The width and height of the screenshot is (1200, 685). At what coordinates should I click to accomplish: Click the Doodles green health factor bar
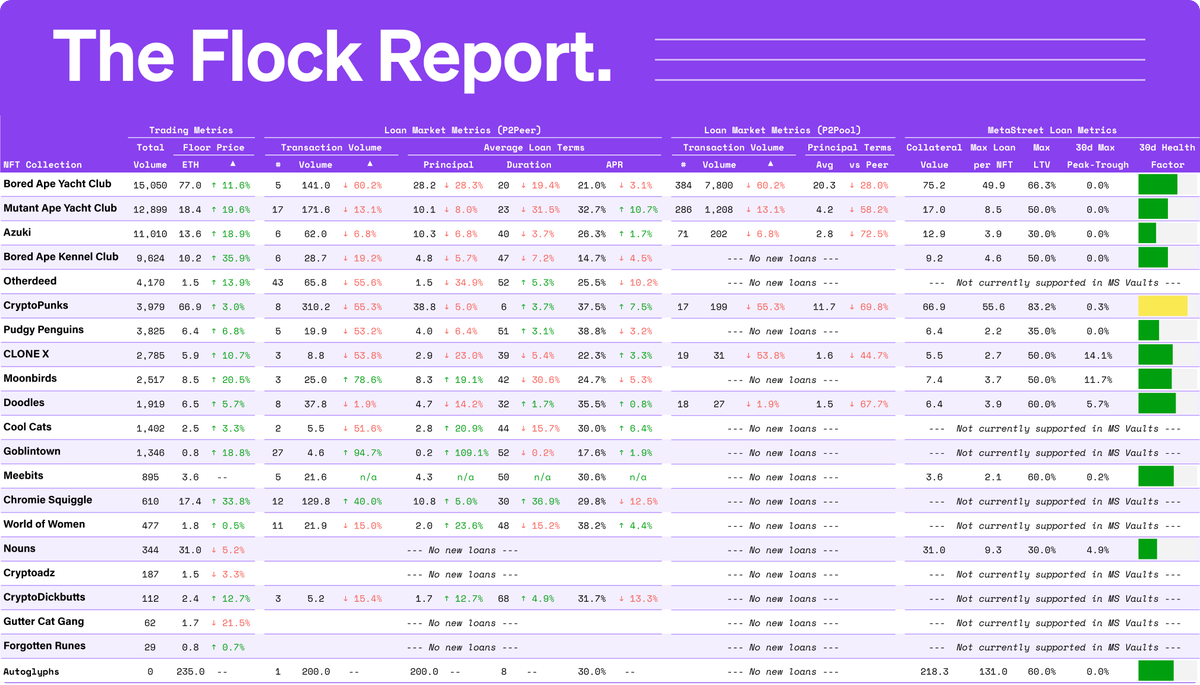1158,403
